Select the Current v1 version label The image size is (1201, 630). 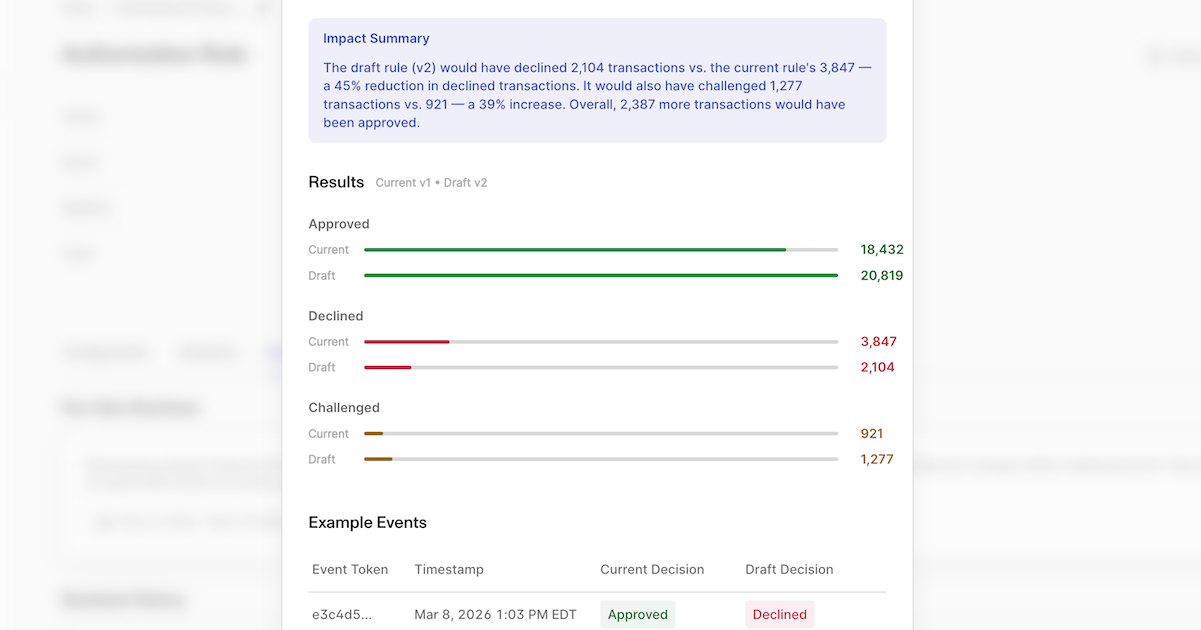(403, 183)
